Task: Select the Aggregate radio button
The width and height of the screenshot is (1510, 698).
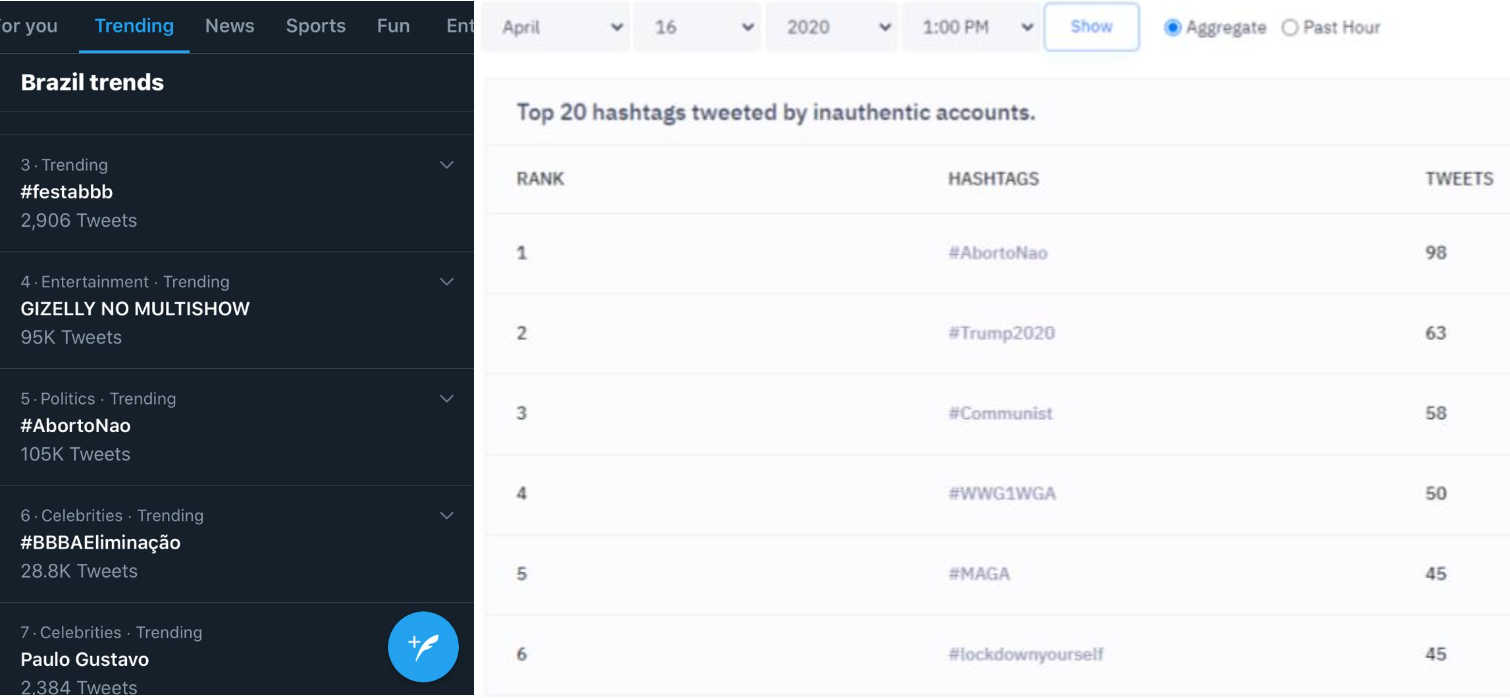Action: (1173, 28)
